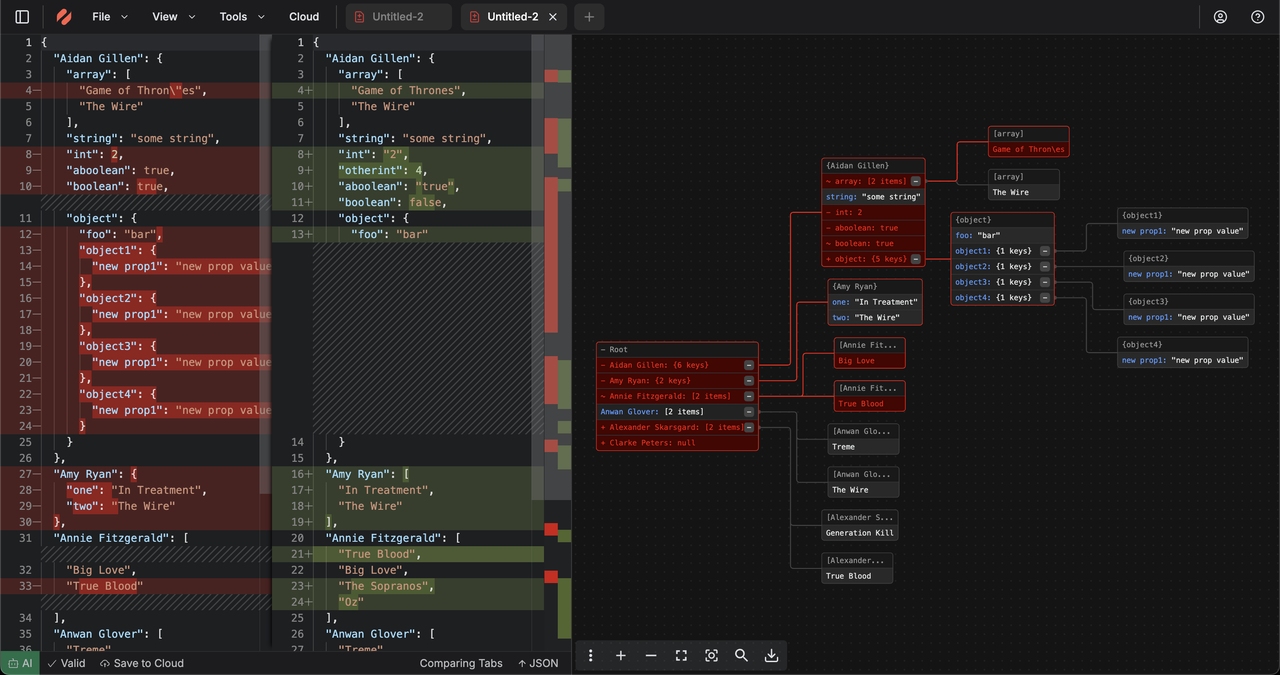Switch to the first Untitled-2 tab
This screenshot has width=1280, height=675.
pos(398,17)
